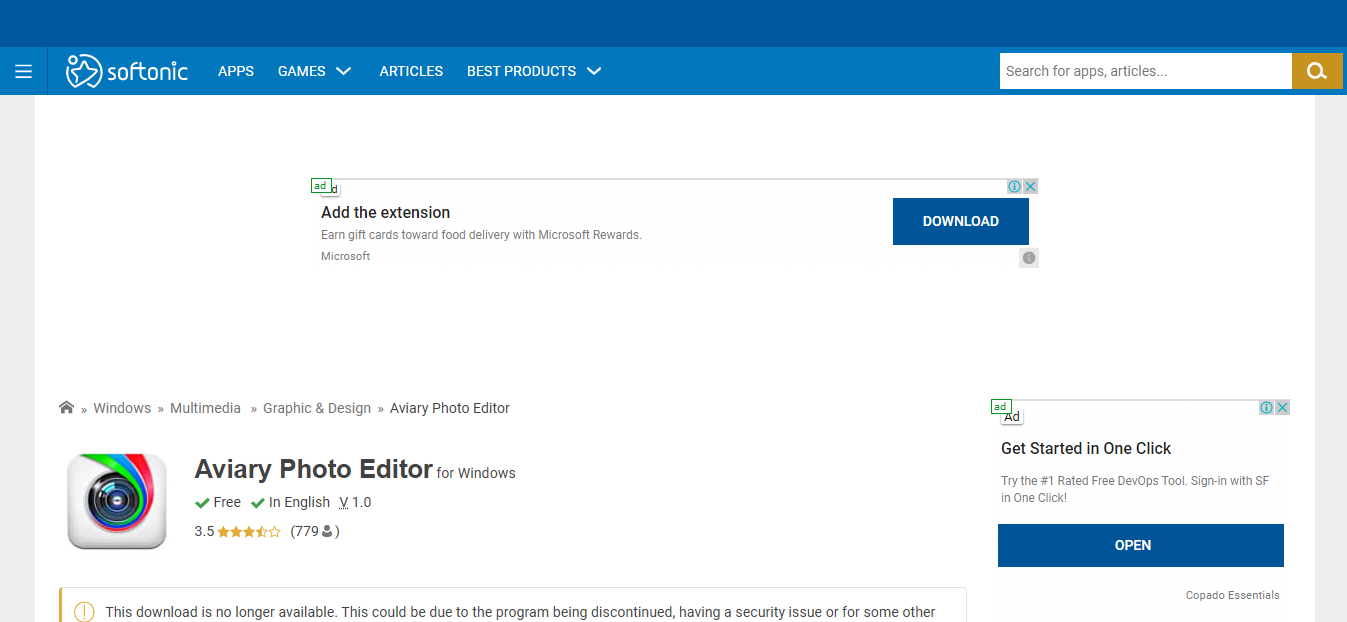The height and width of the screenshot is (622, 1347).
Task: Open the Apps menu item
Action: pos(236,71)
